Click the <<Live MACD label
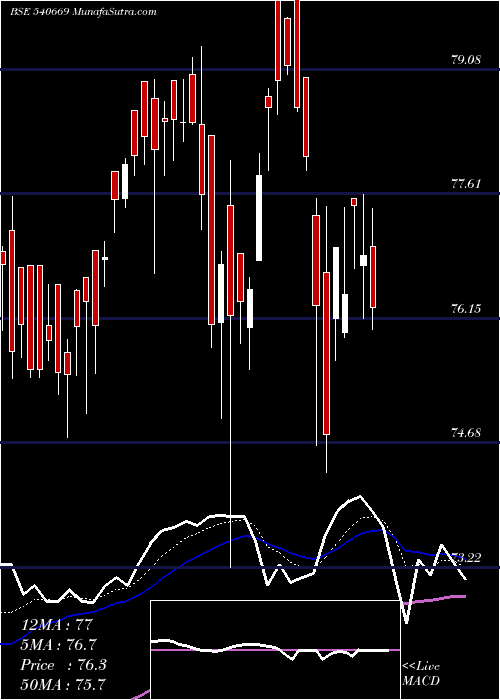This screenshot has height=700, width=500. pos(421,674)
